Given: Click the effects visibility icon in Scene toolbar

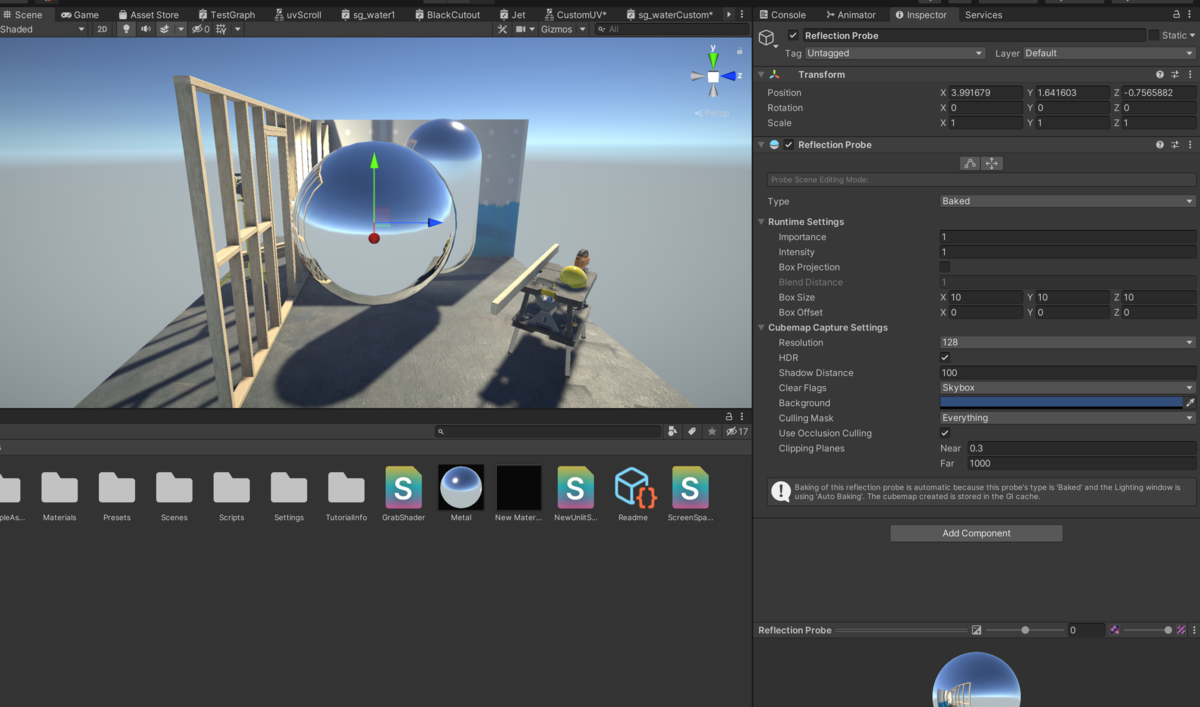Looking at the screenshot, I should click(x=165, y=29).
